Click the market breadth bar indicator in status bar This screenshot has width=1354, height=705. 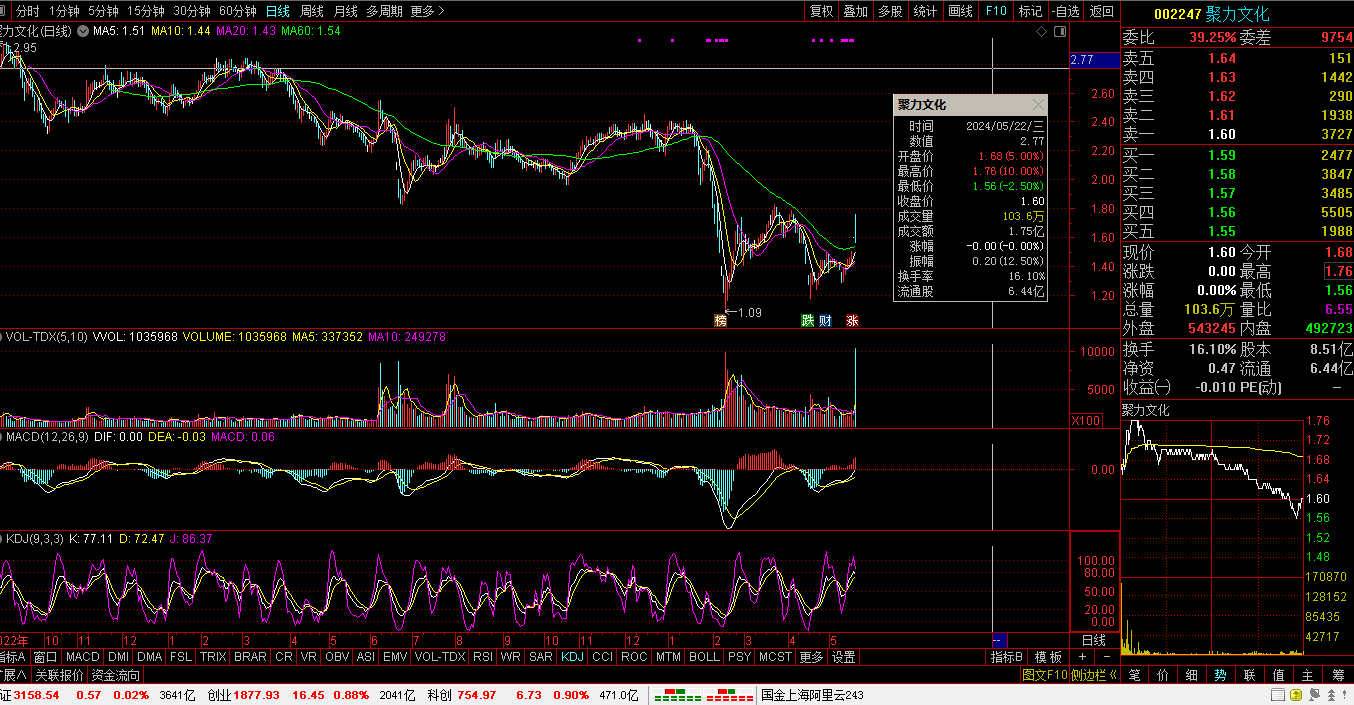pyautogui.click(x=702, y=695)
